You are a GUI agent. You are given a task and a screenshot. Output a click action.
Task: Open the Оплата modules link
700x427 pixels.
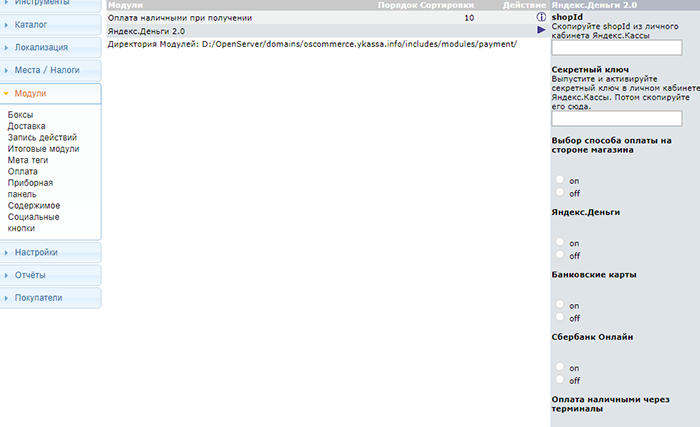click(x=23, y=172)
